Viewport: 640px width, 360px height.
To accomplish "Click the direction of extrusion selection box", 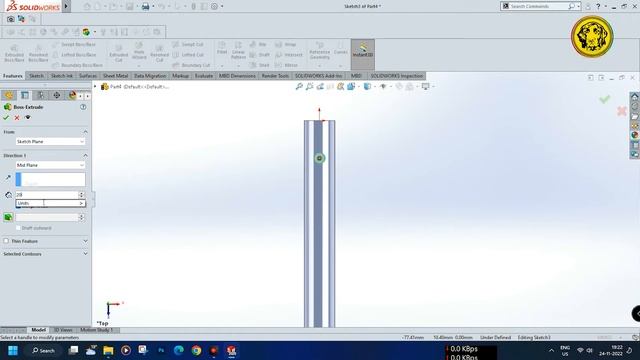I will (50, 180).
